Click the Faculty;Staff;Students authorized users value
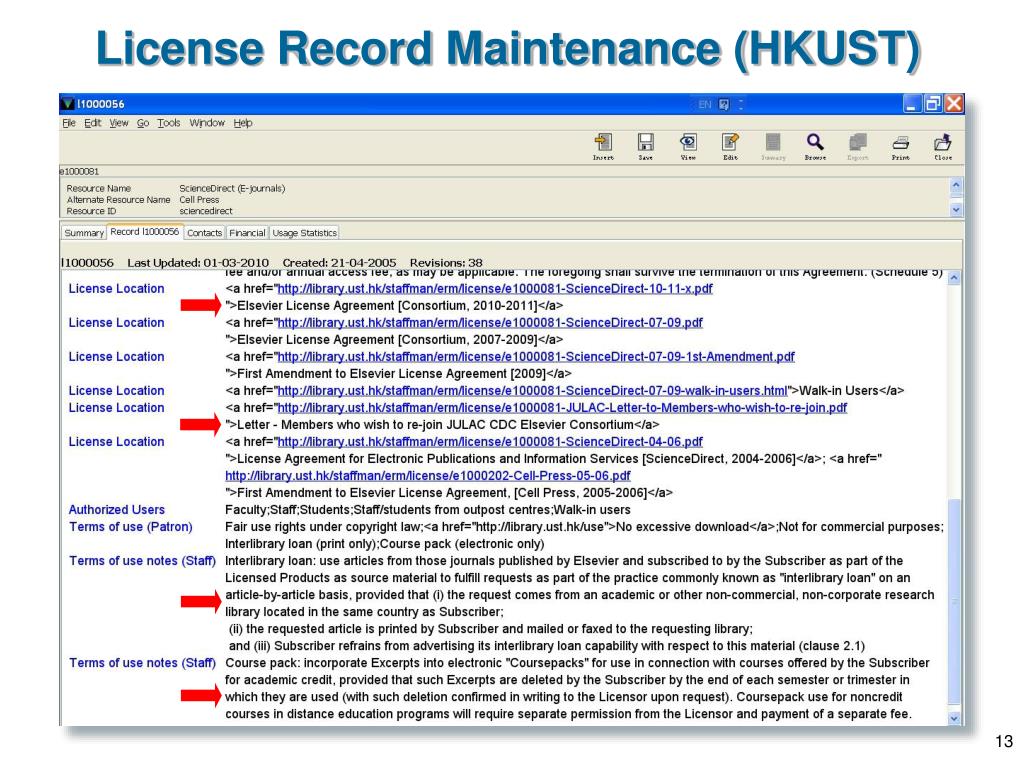Viewport: 1024px width, 768px height. pyautogui.click(x=428, y=509)
